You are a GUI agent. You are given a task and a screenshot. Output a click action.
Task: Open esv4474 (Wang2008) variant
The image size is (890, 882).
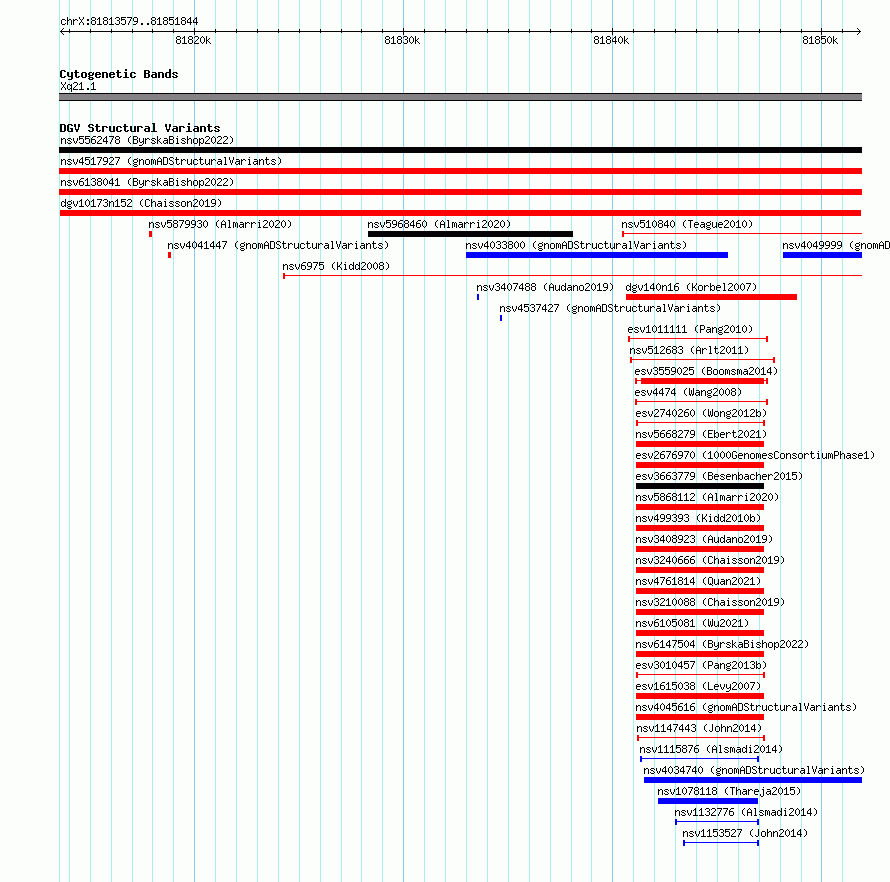tap(688, 392)
